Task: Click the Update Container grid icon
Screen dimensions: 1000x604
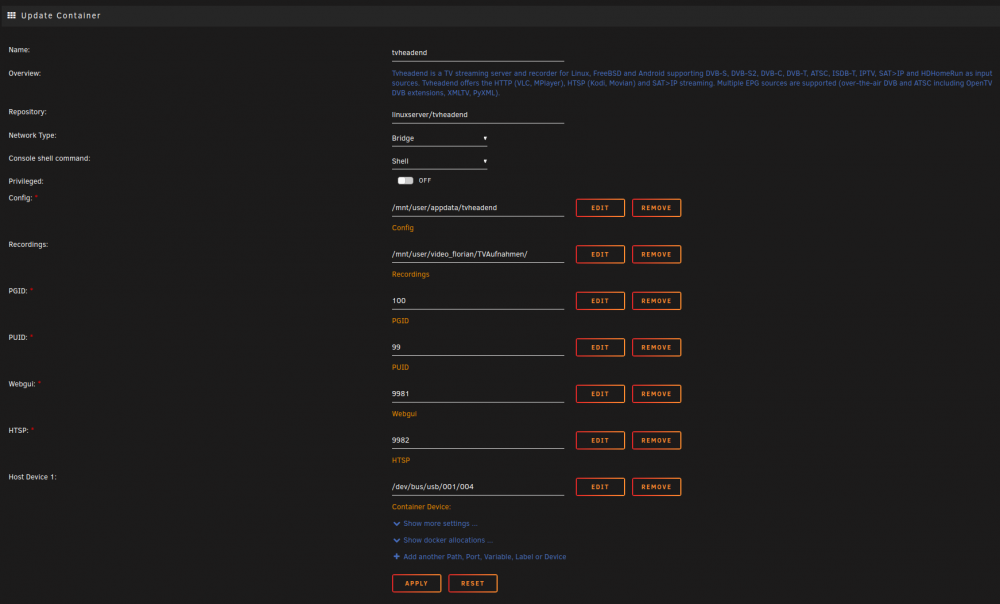Action: click(x=11, y=15)
